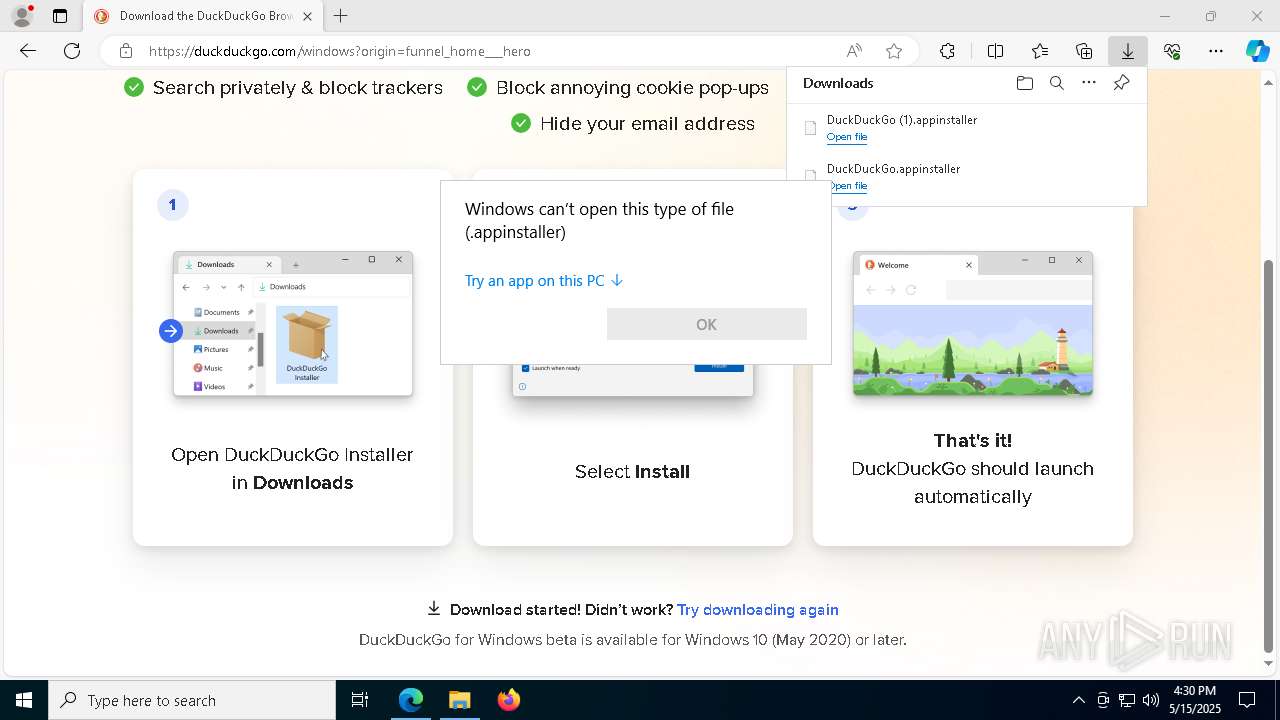Toggle split screen icon
Viewport: 1280px width, 720px height.
[996, 51]
